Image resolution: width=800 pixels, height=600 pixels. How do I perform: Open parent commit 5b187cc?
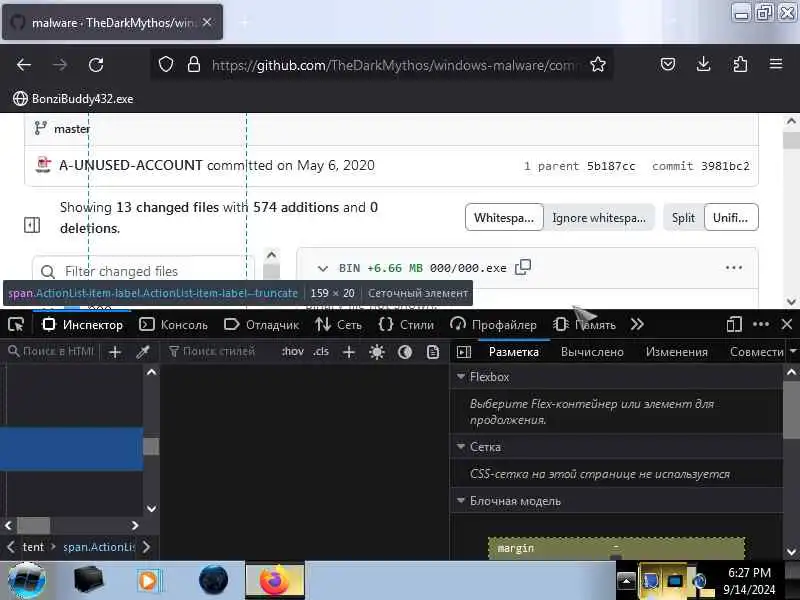pyautogui.click(x=611, y=166)
